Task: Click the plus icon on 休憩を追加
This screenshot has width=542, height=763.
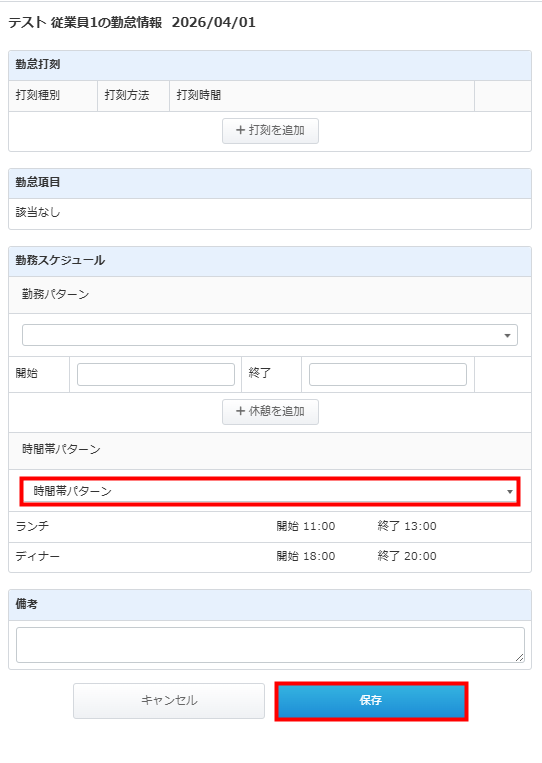Action: click(240, 411)
